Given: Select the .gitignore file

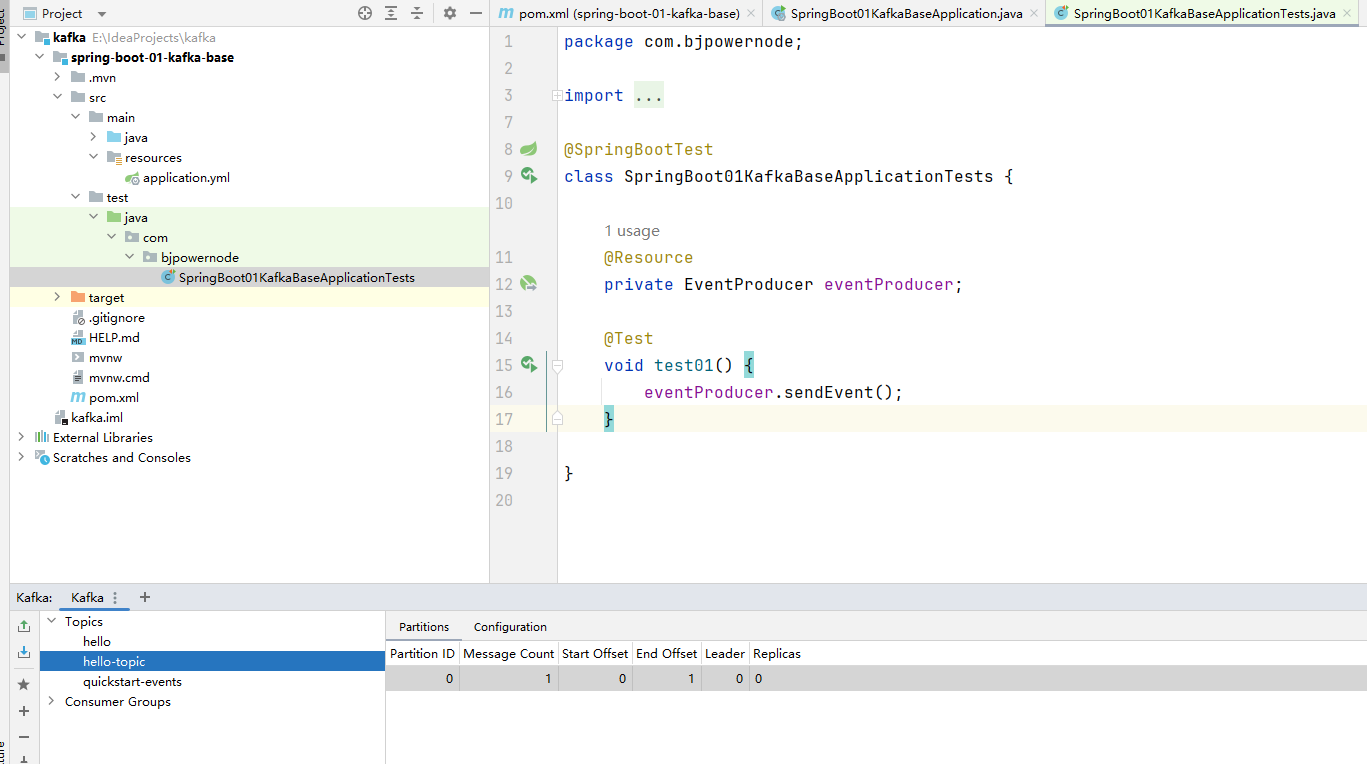Looking at the screenshot, I should click(117, 317).
